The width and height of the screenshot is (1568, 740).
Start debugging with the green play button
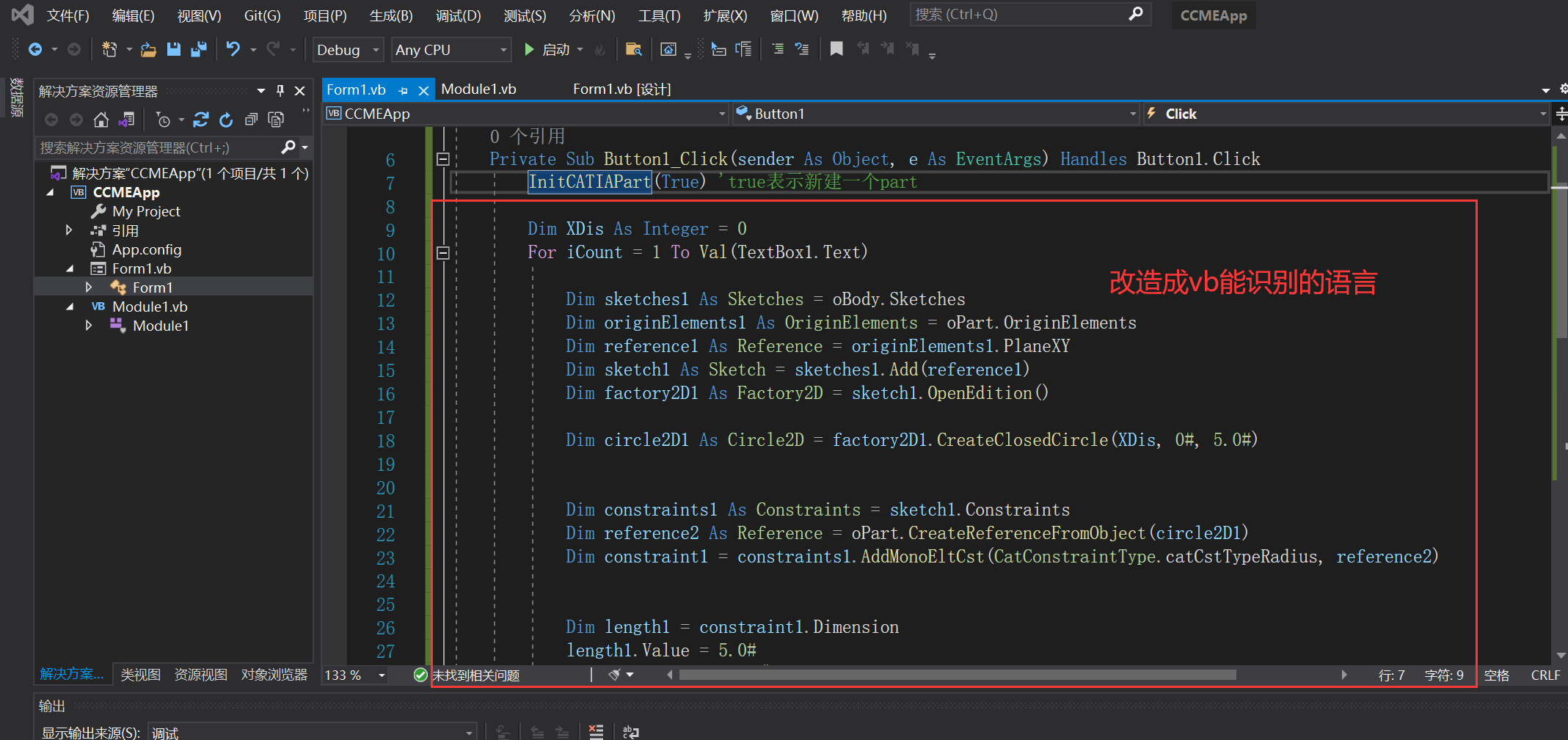tap(529, 50)
